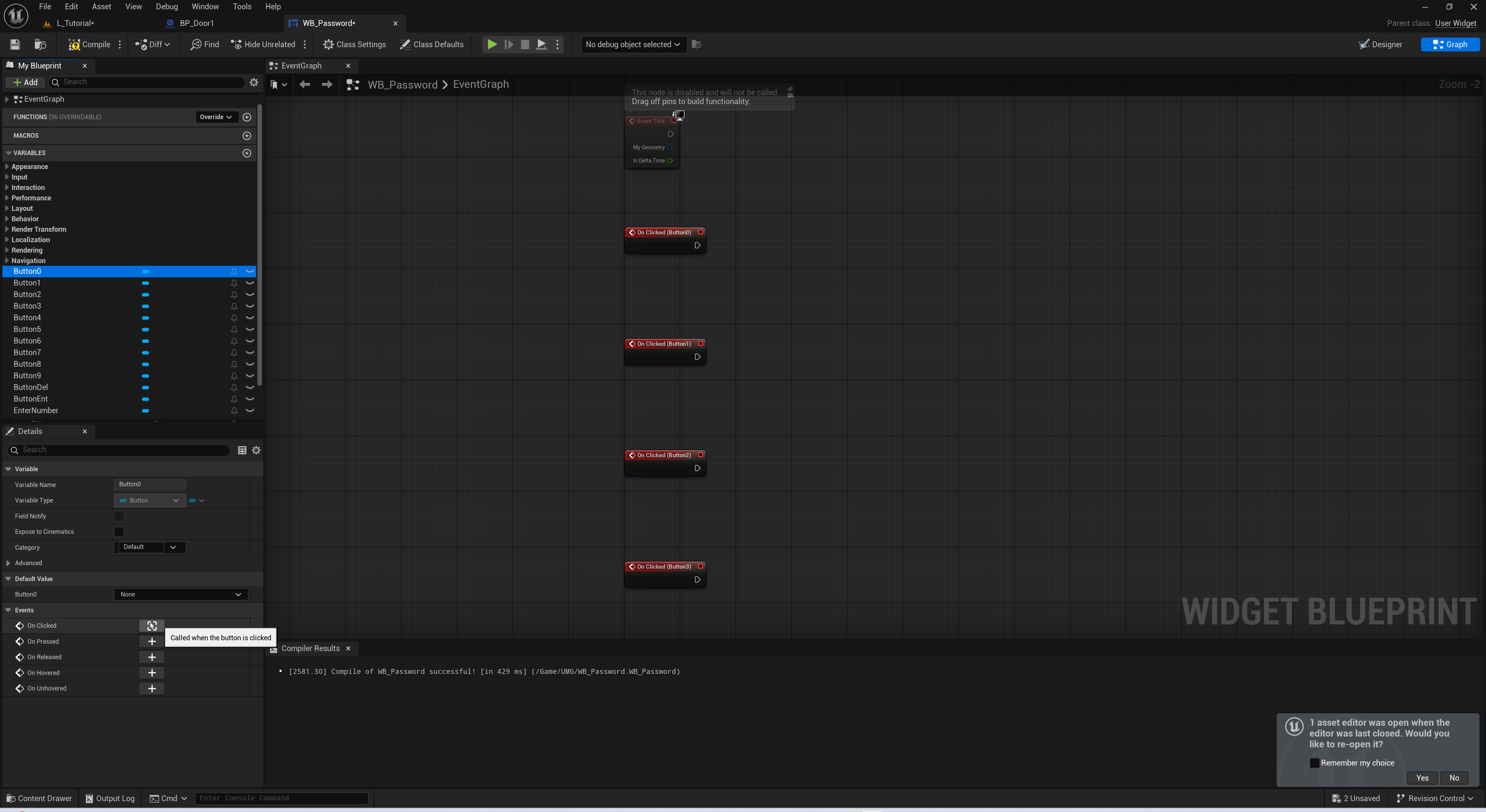Image resolution: width=1486 pixels, height=812 pixels.
Task: Open the Button0 default value dropdown
Action: 181,595
